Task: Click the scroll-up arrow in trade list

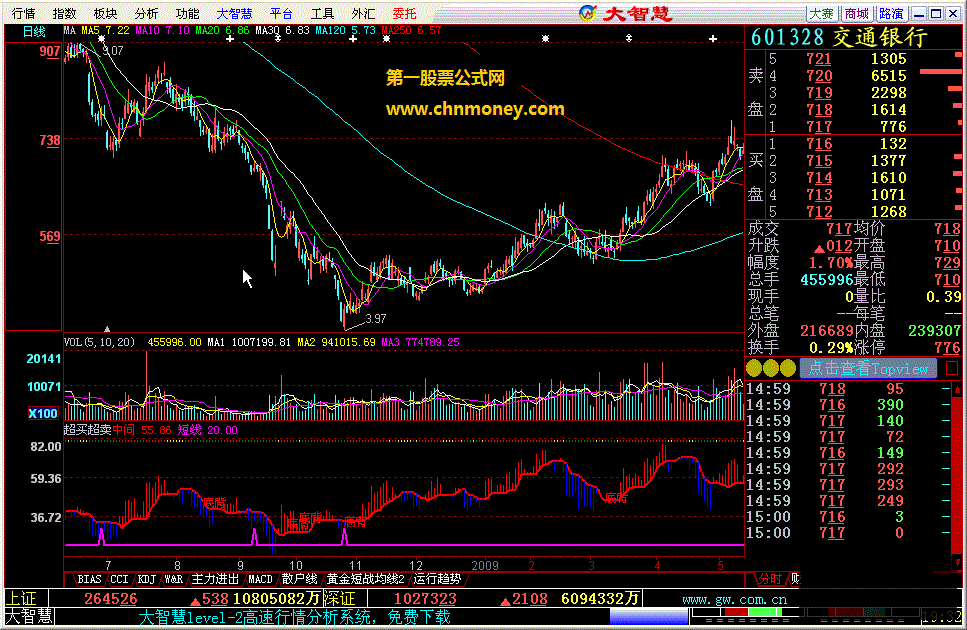Action: [957, 390]
